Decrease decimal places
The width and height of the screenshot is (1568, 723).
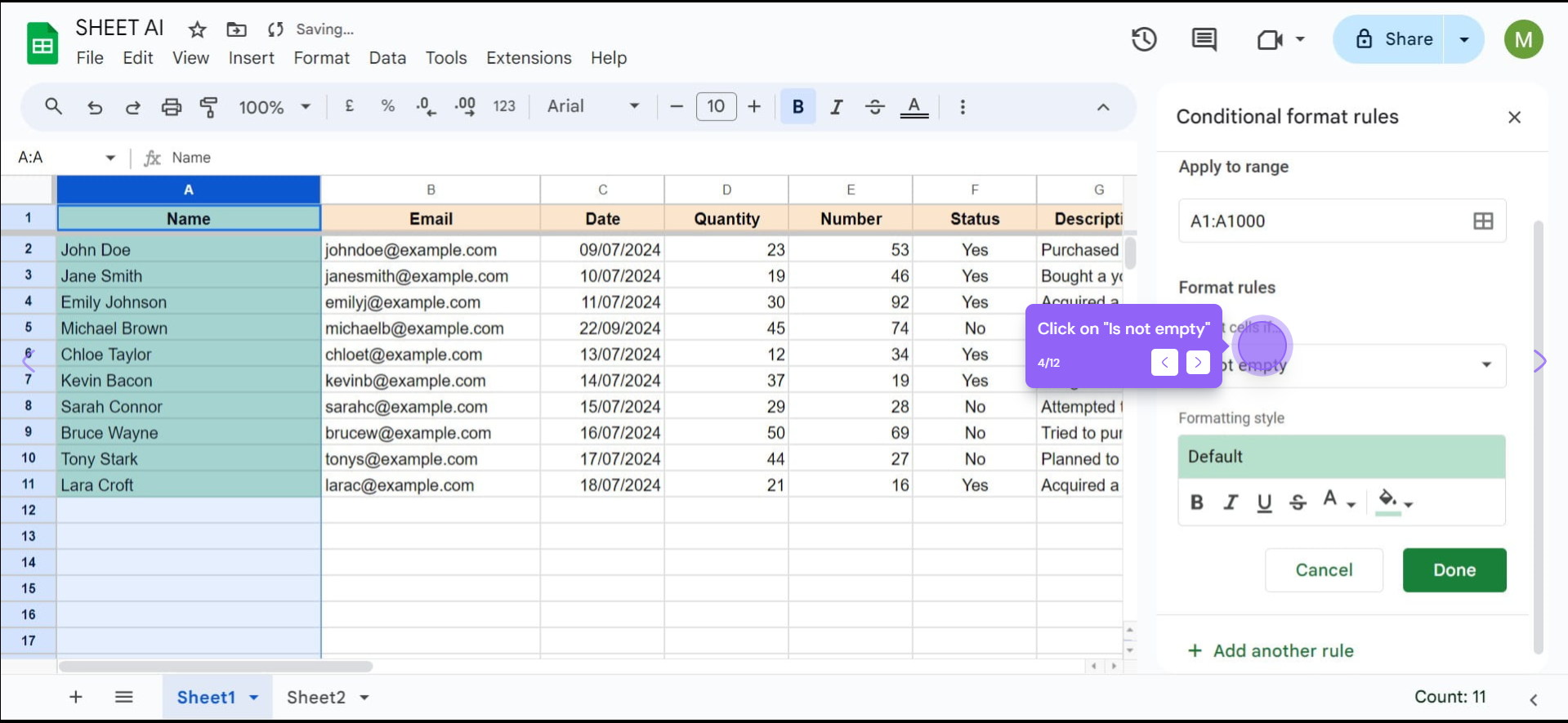point(426,106)
